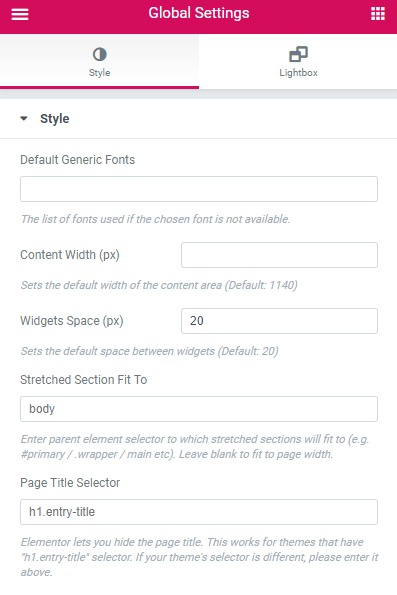Image resolution: width=397 pixels, height=595 pixels.
Task: Click the Global Settings header title
Action: coord(199,13)
